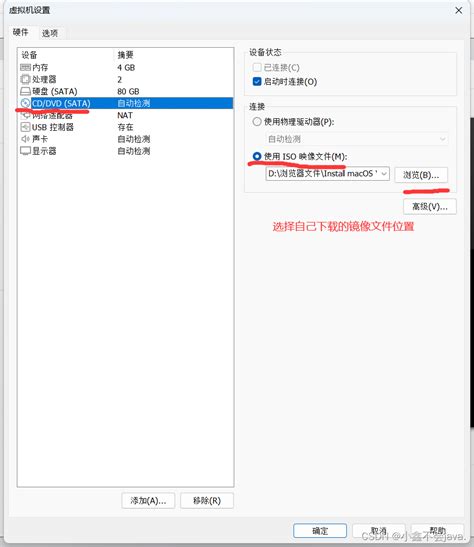Confirm settings with the 确定 button
Viewport: 474px width, 547px height.
pyautogui.click(x=320, y=531)
